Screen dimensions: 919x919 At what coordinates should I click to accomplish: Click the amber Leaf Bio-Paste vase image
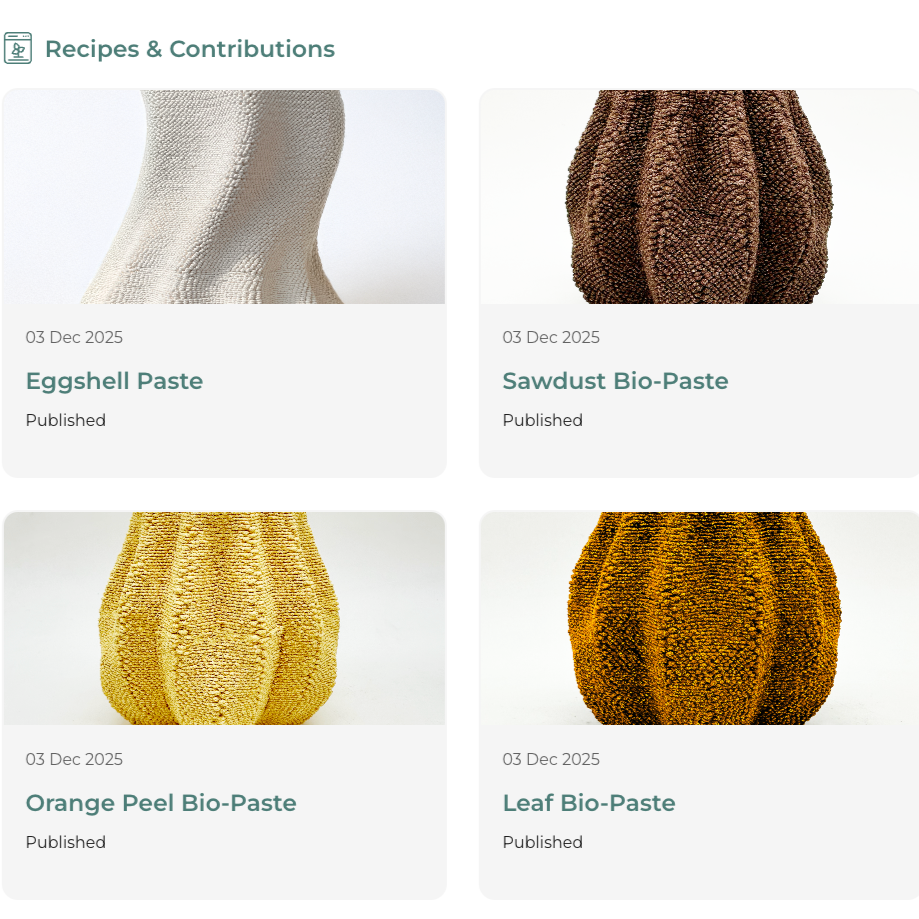[699, 618]
